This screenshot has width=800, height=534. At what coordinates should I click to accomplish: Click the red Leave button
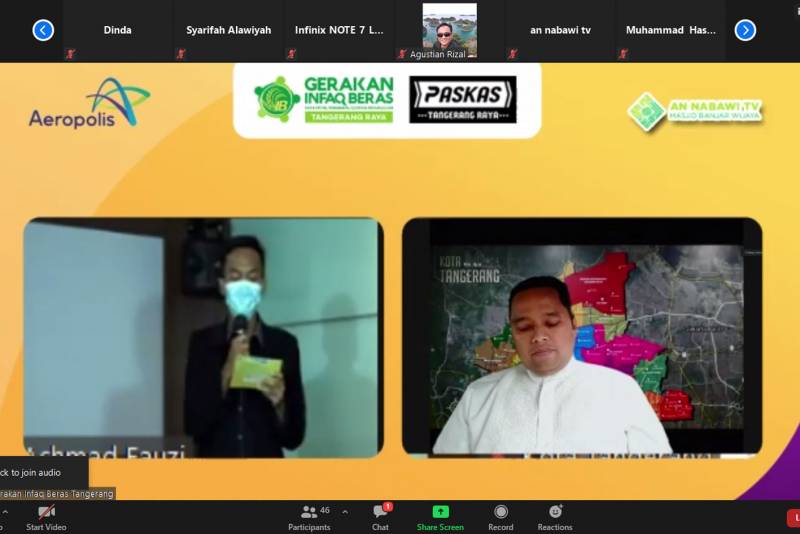click(x=793, y=517)
